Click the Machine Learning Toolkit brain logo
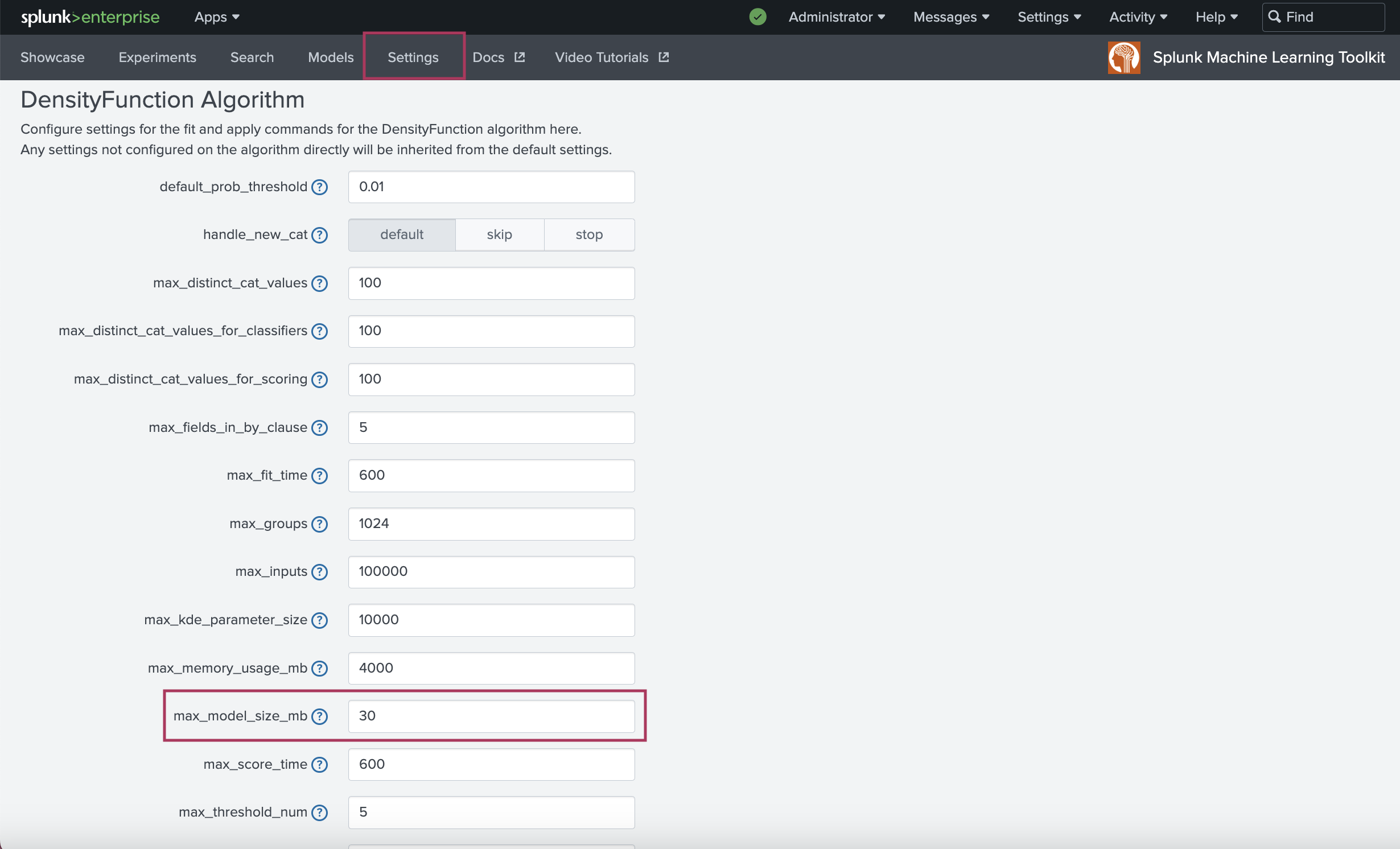Screen dimensions: 1400x849 (x=1124, y=57)
